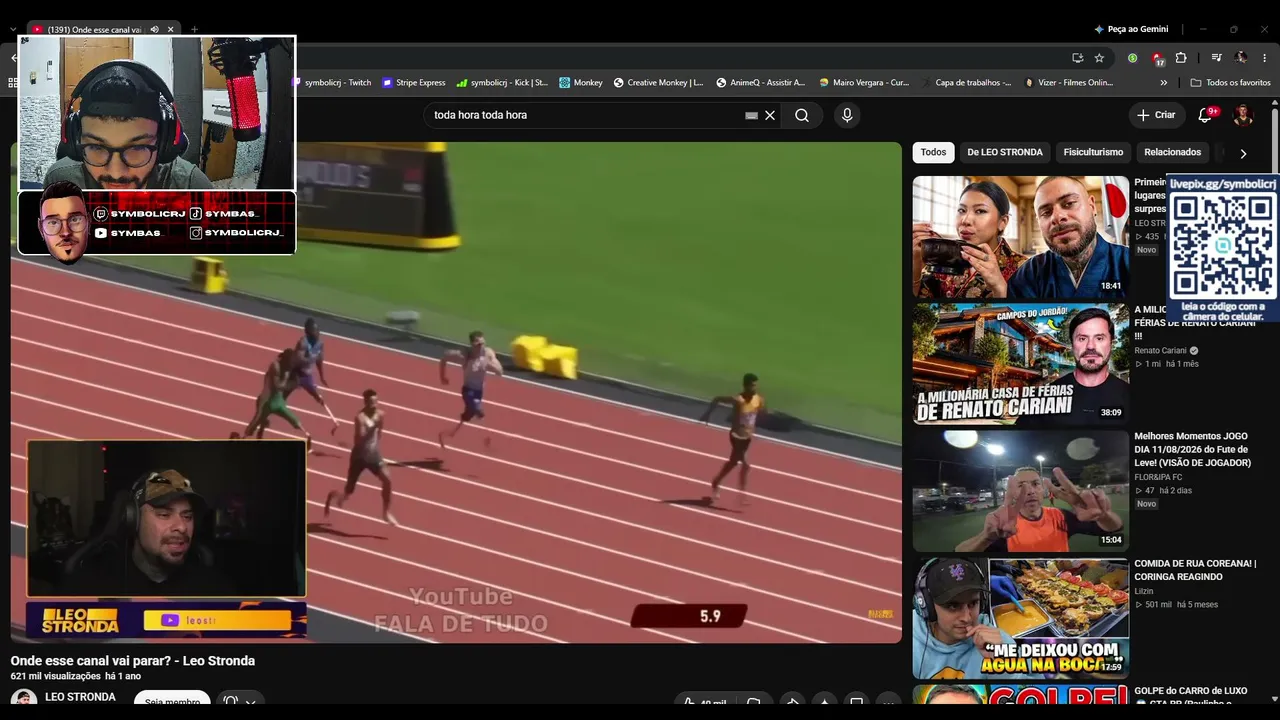Click the red extension icon with badge 17
Viewport: 1280px width, 720px height.
(x=1157, y=58)
